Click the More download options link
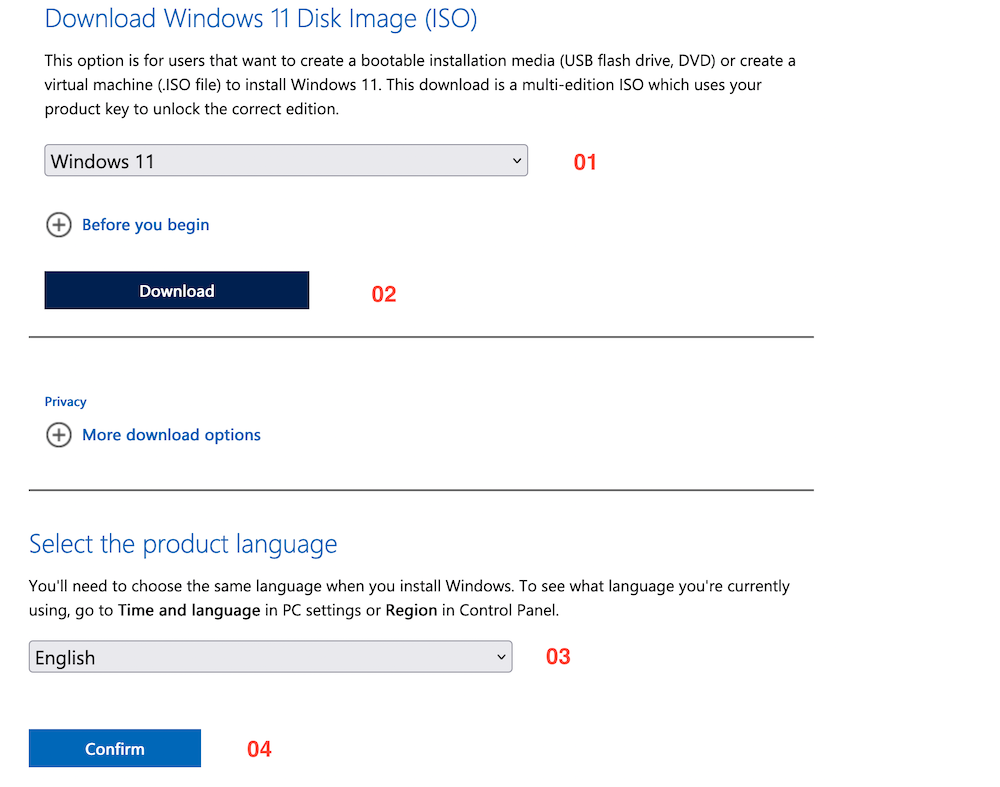The image size is (1000, 787). pyautogui.click(x=171, y=435)
